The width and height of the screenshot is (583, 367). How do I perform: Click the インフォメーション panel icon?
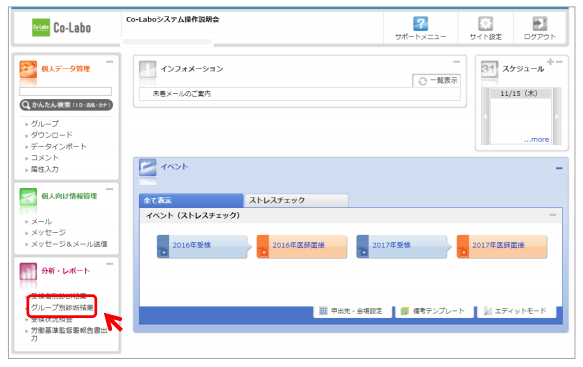click(x=148, y=69)
